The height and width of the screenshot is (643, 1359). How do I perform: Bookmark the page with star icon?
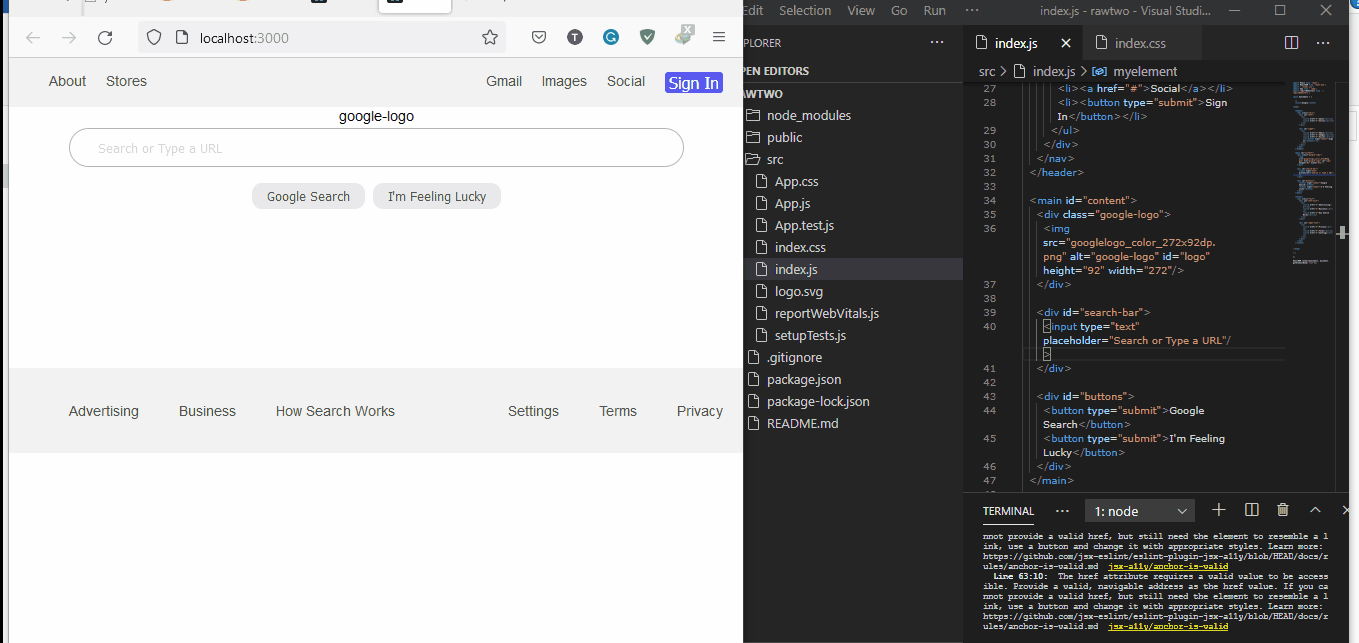pos(490,38)
